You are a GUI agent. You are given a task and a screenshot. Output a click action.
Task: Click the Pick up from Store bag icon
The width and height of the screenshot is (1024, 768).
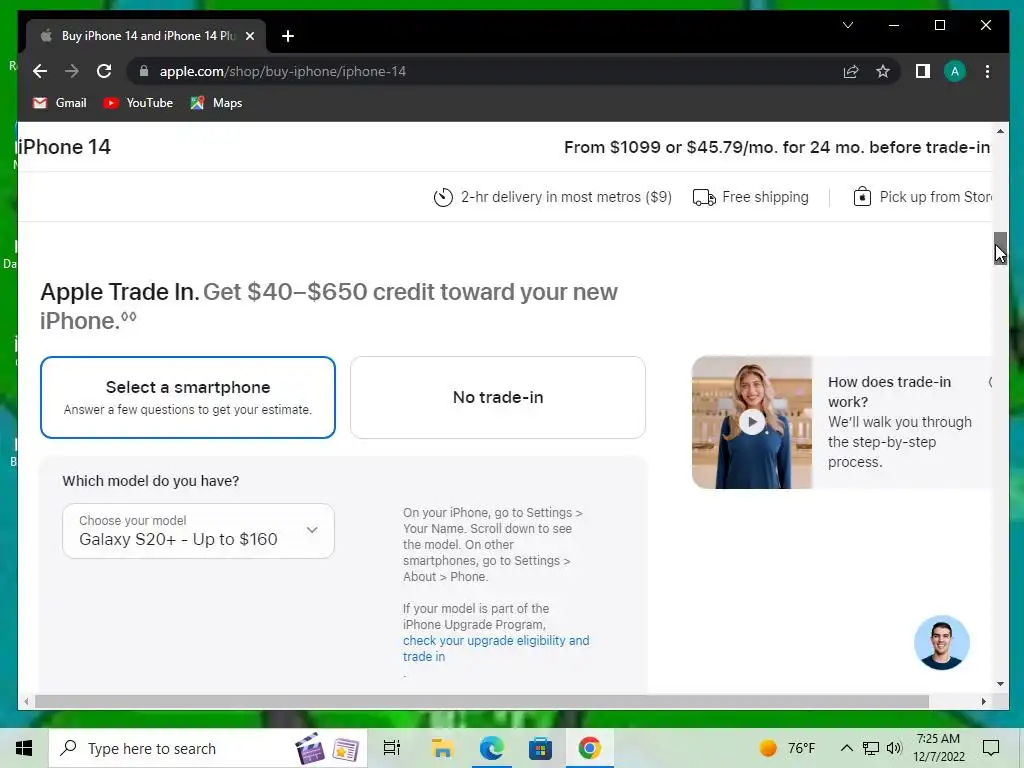pos(862,197)
